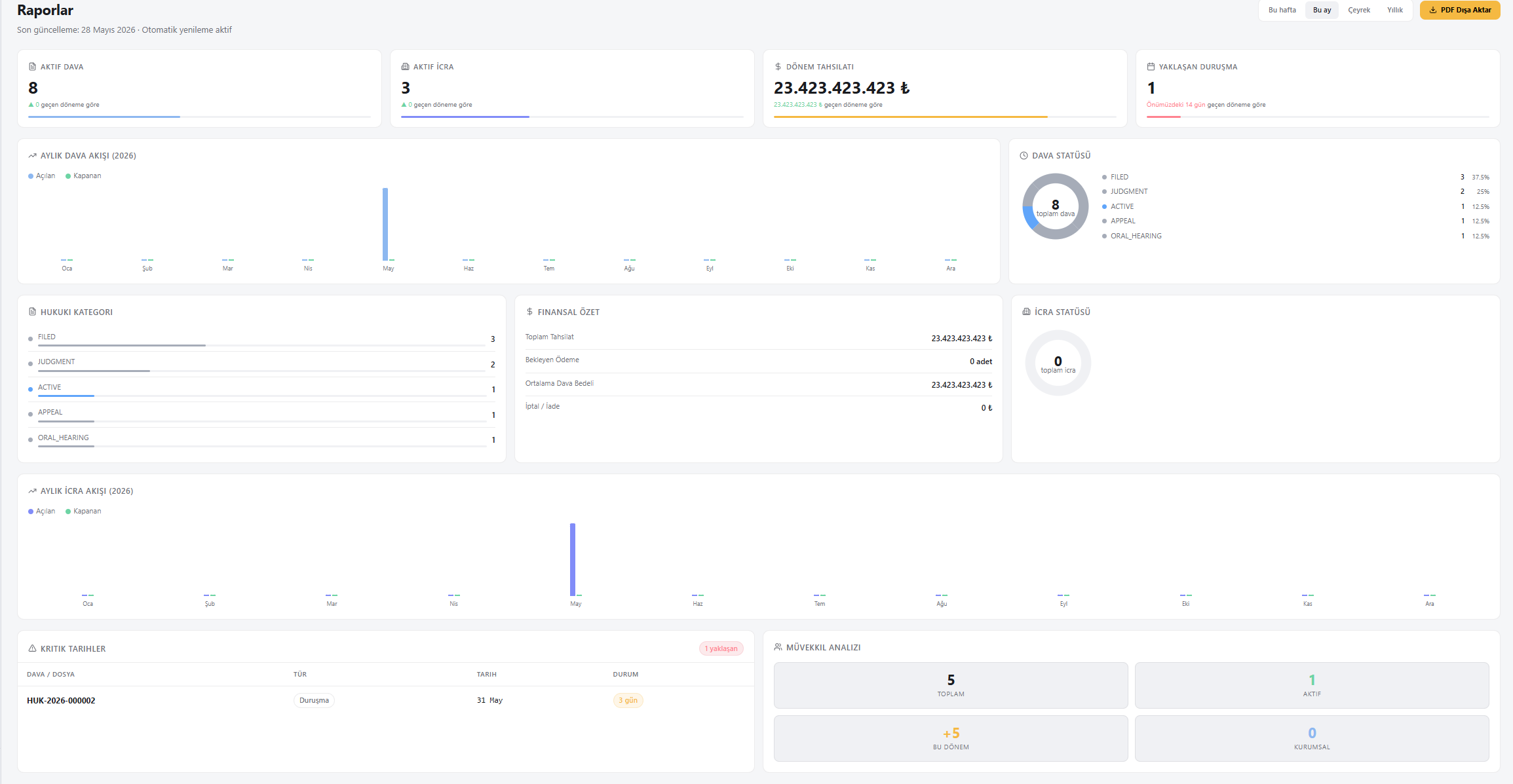Toggle the Açılan legend in Aylık İcra Akışı
Viewport: 1513px width, 784px height.
pyautogui.click(x=42, y=512)
